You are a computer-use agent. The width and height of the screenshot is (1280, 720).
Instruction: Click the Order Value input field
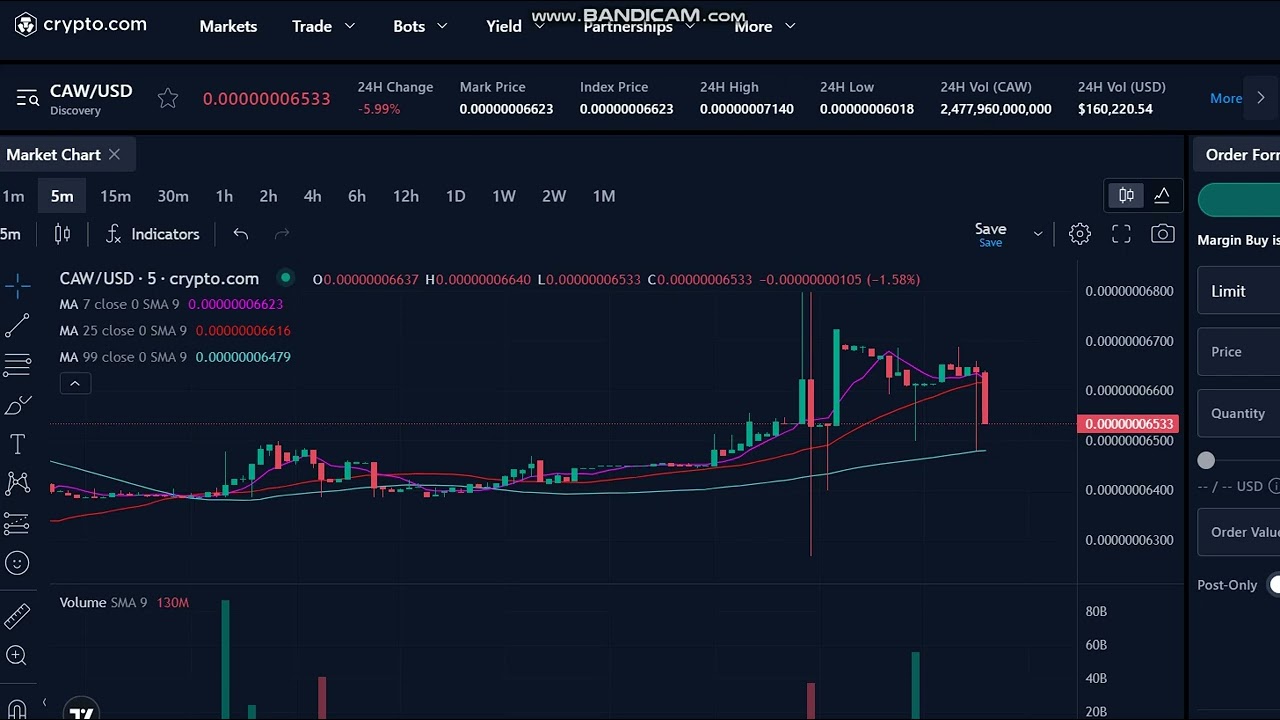tap(1239, 532)
